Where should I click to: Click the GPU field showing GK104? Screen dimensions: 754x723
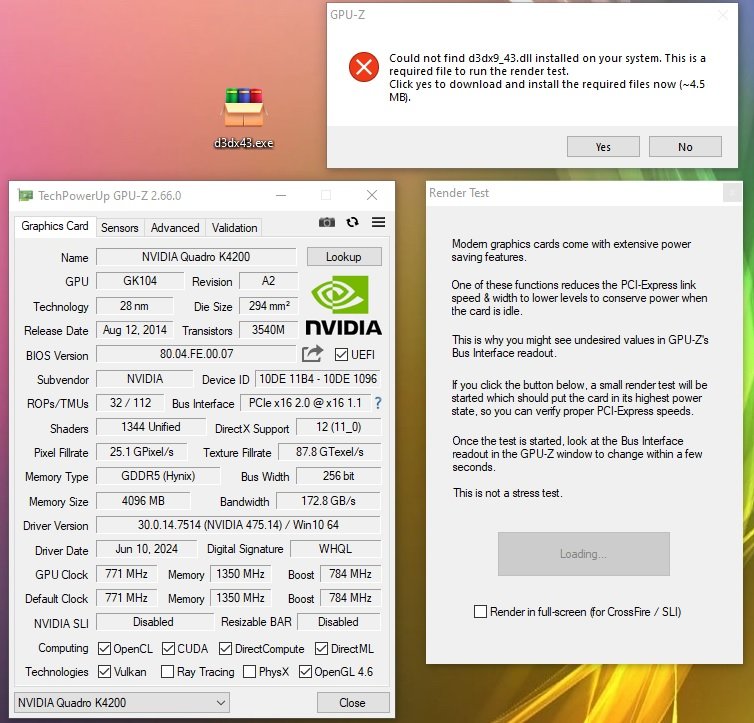140,281
